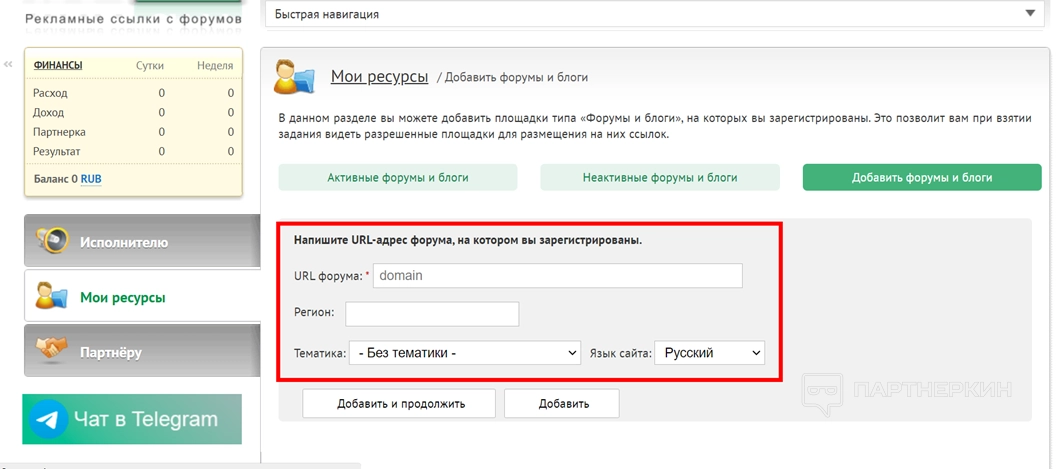Click the Добавить и продолжить button

[x=399, y=403]
